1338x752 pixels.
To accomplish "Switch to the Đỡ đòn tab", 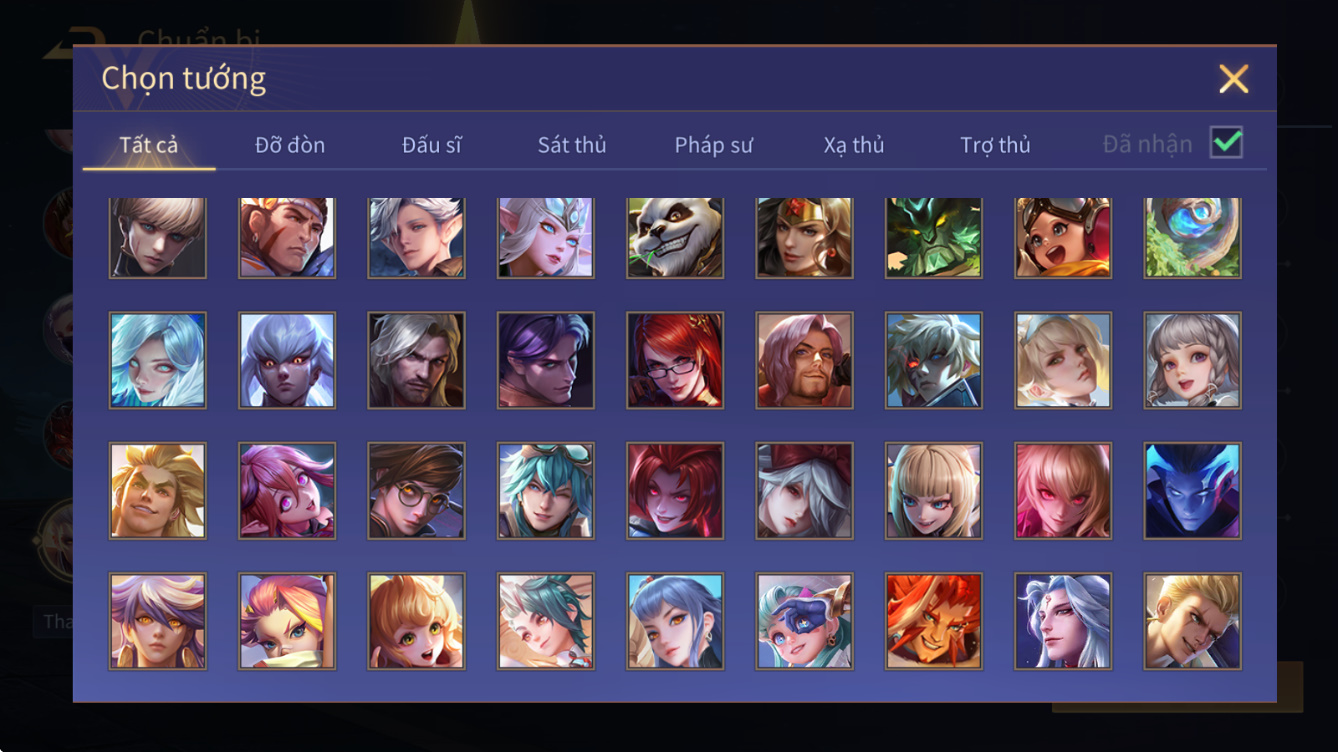I will [290, 145].
